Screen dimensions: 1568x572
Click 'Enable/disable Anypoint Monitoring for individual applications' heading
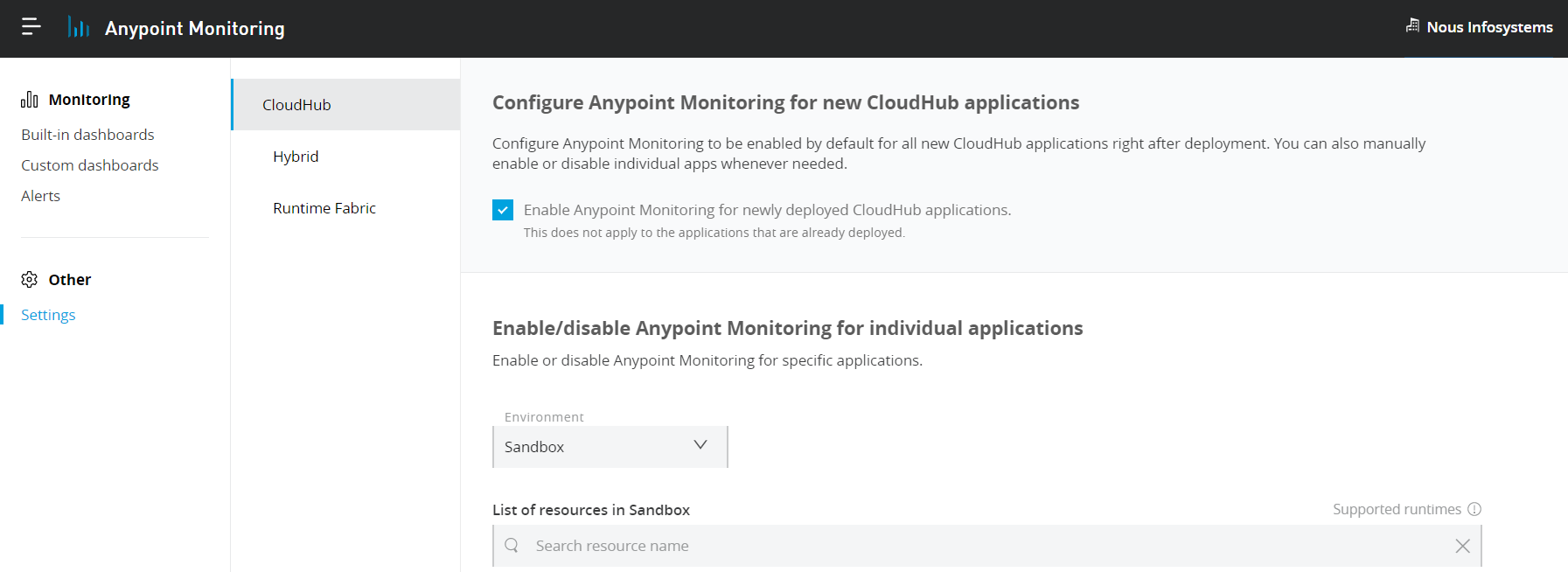pyautogui.click(x=787, y=328)
